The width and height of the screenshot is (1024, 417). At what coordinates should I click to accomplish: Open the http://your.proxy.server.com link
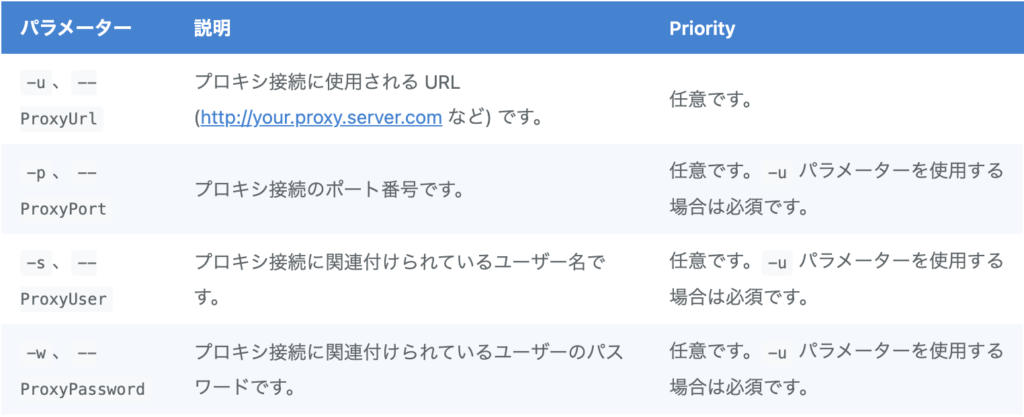[x=321, y=118]
